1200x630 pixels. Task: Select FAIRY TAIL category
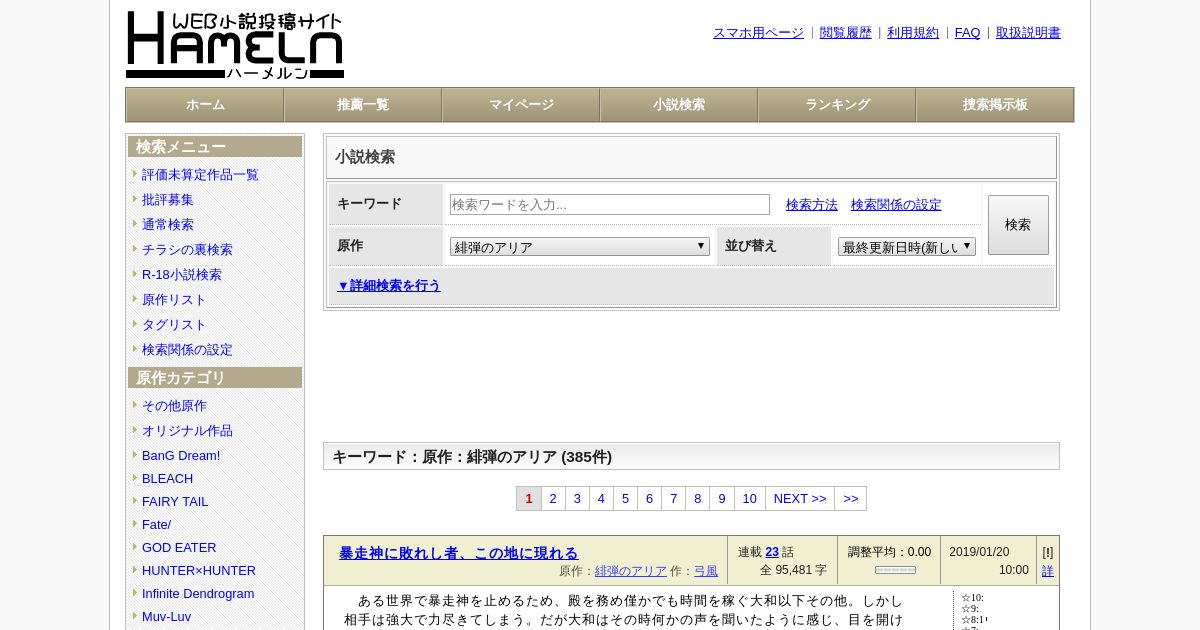click(175, 501)
